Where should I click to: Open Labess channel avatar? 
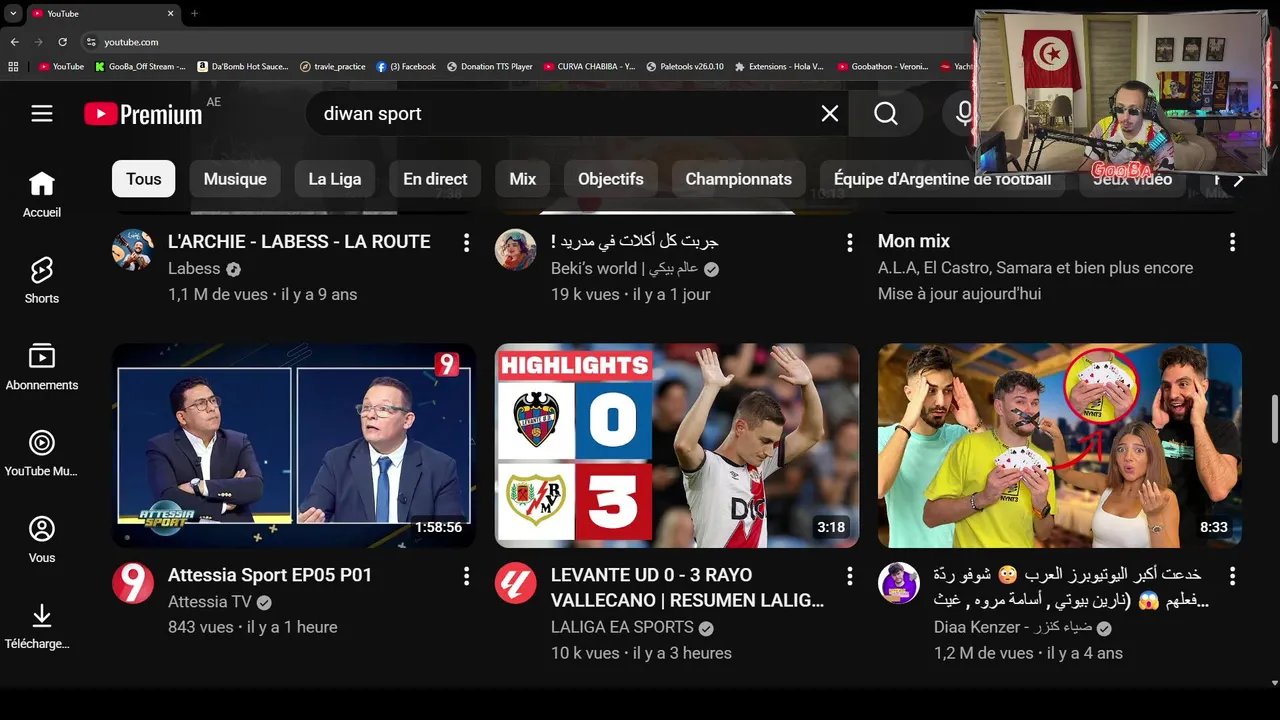click(133, 250)
